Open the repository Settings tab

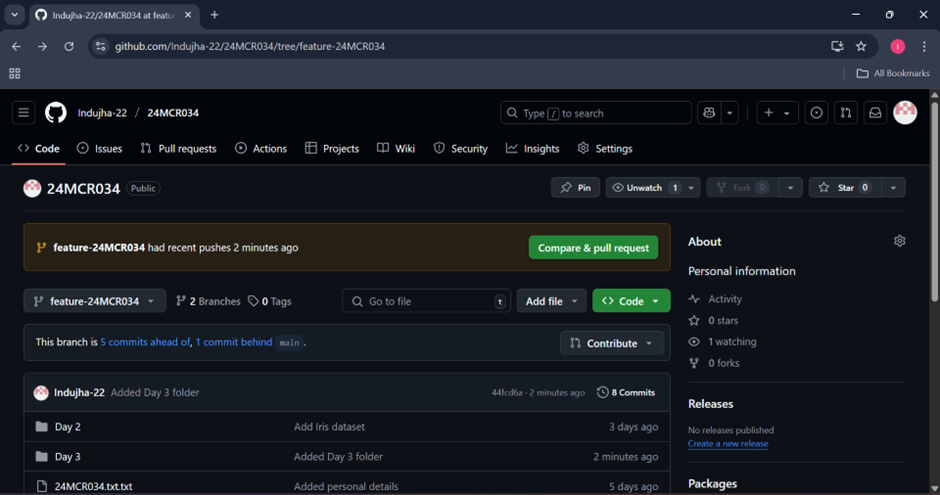point(605,149)
